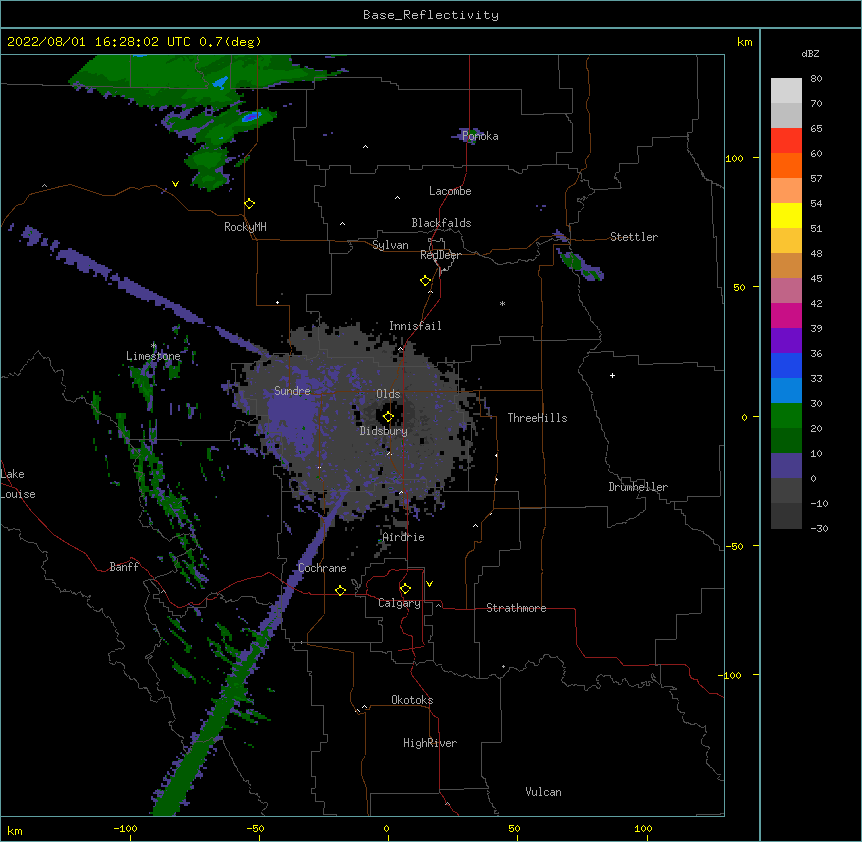
Task: Click the yellow diamond marker beside RockyMH
Action: click(249, 204)
